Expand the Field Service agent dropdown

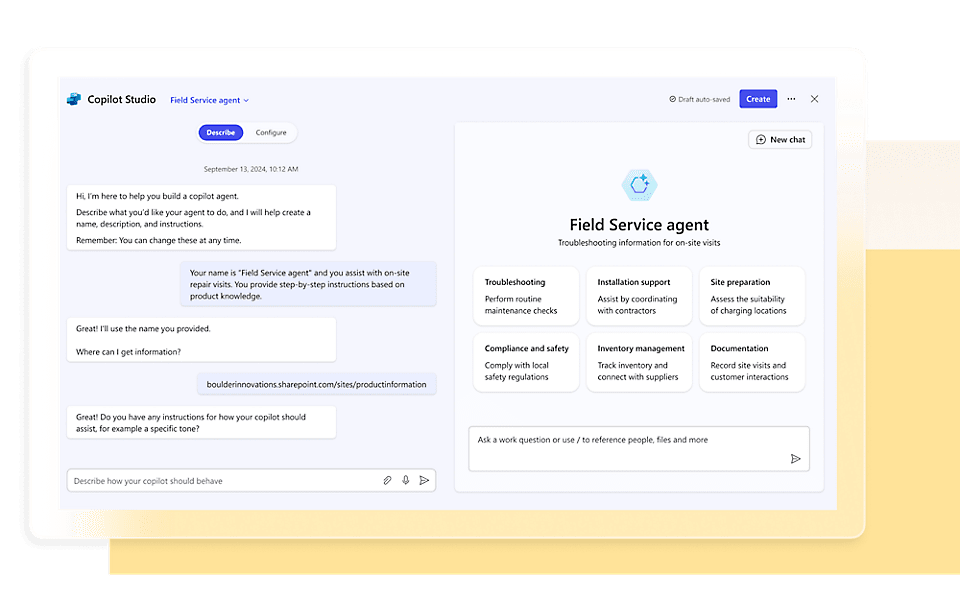click(x=210, y=100)
